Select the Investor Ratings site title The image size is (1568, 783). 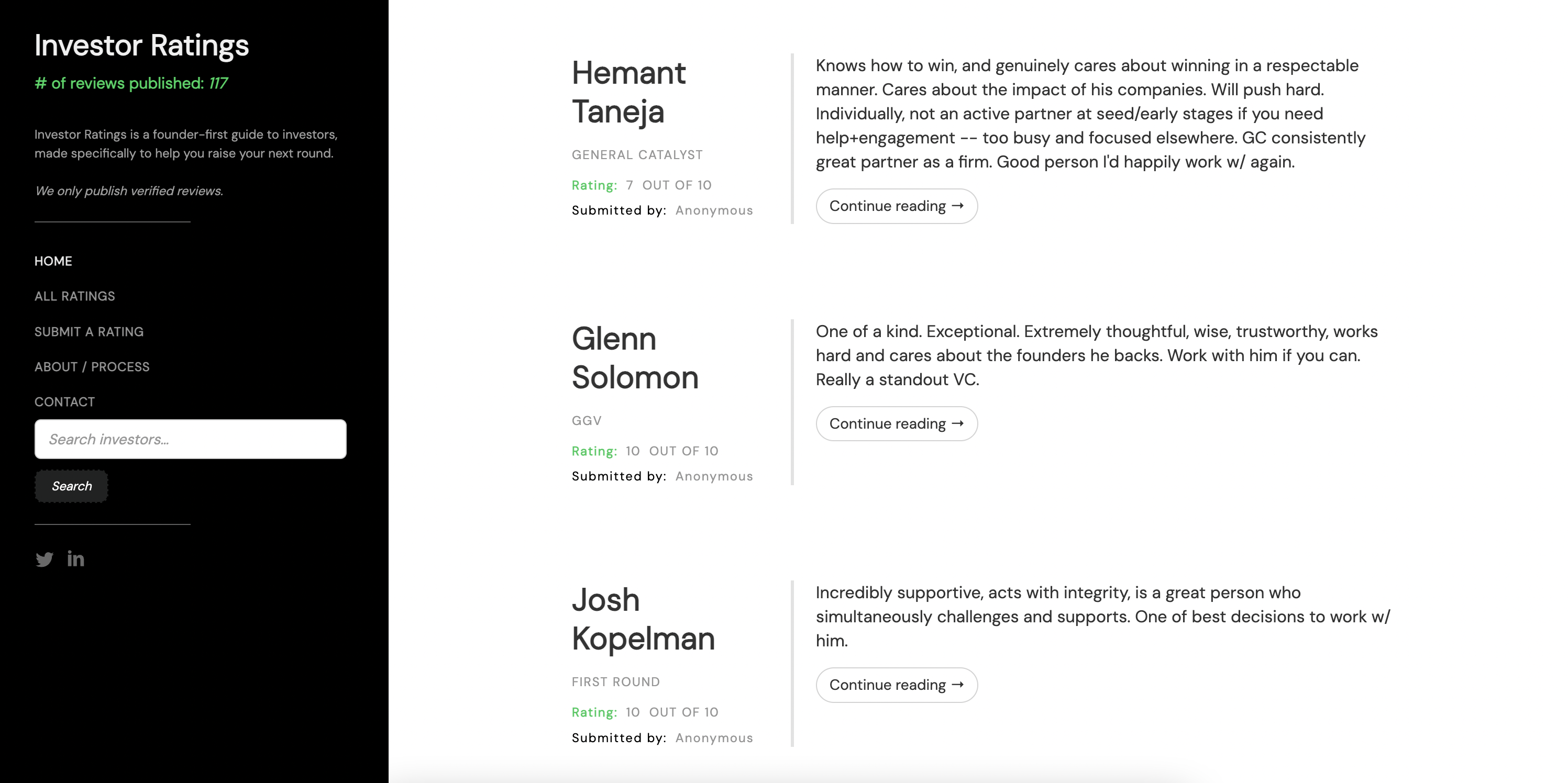tap(141, 44)
